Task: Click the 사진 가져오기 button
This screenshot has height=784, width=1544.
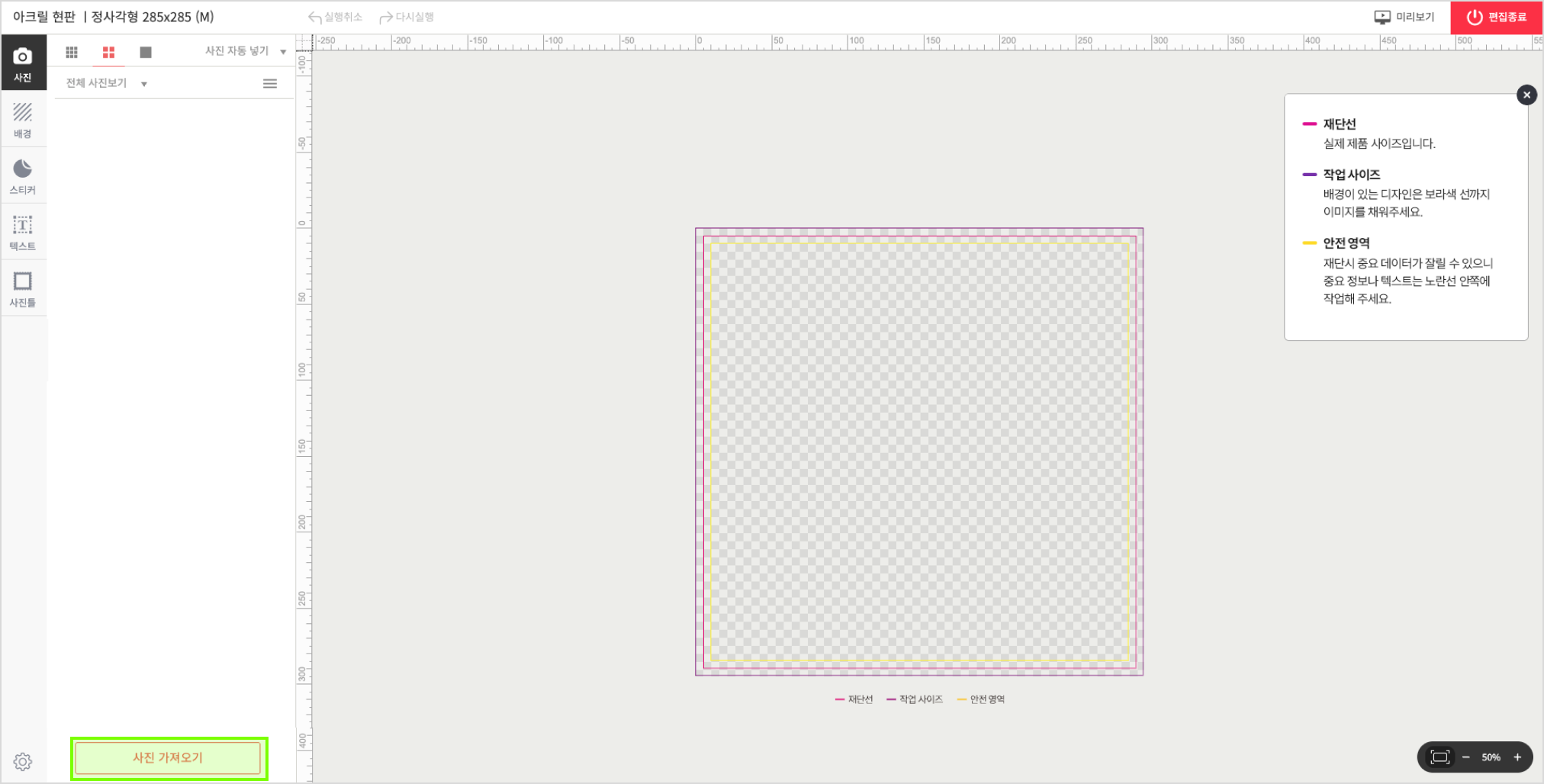Action: (169, 758)
